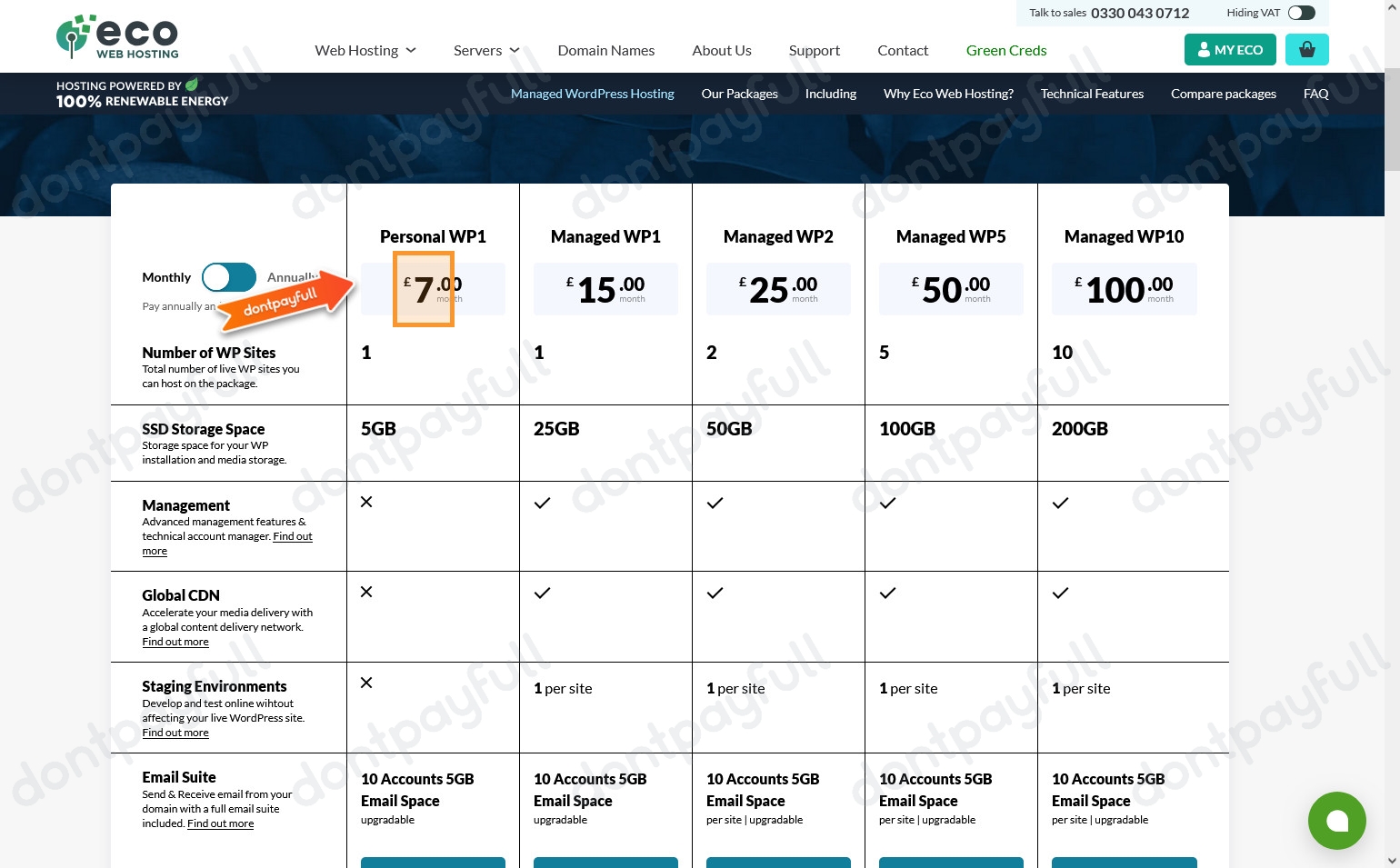The height and width of the screenshot is (868, 1400).
Task: Click Personal WP1 Staging Environments cross mark
Action: pos(366,683)
